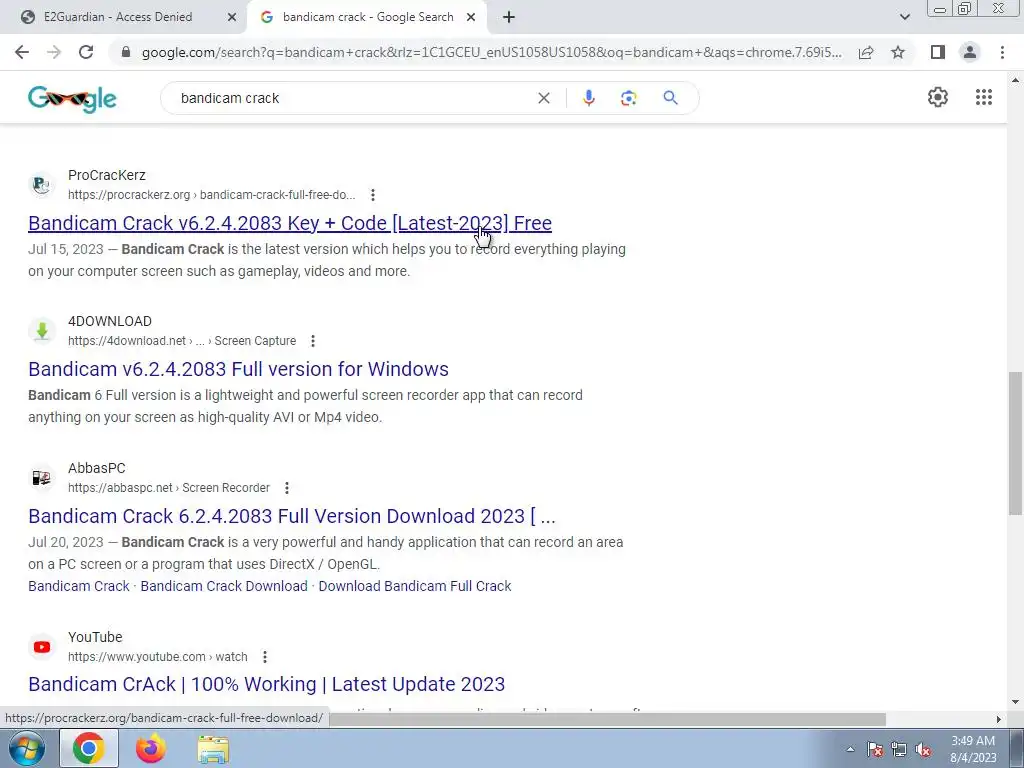Click the ProCracKerz site favicon
1024x768 pixels.
pyautogui.click(x=42, y=185)
